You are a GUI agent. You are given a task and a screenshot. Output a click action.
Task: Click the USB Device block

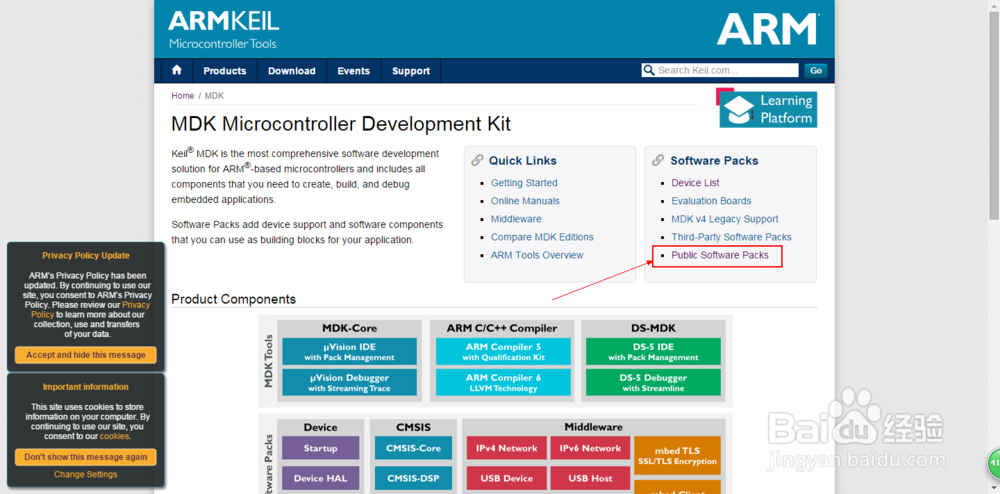tap(506, 478)
